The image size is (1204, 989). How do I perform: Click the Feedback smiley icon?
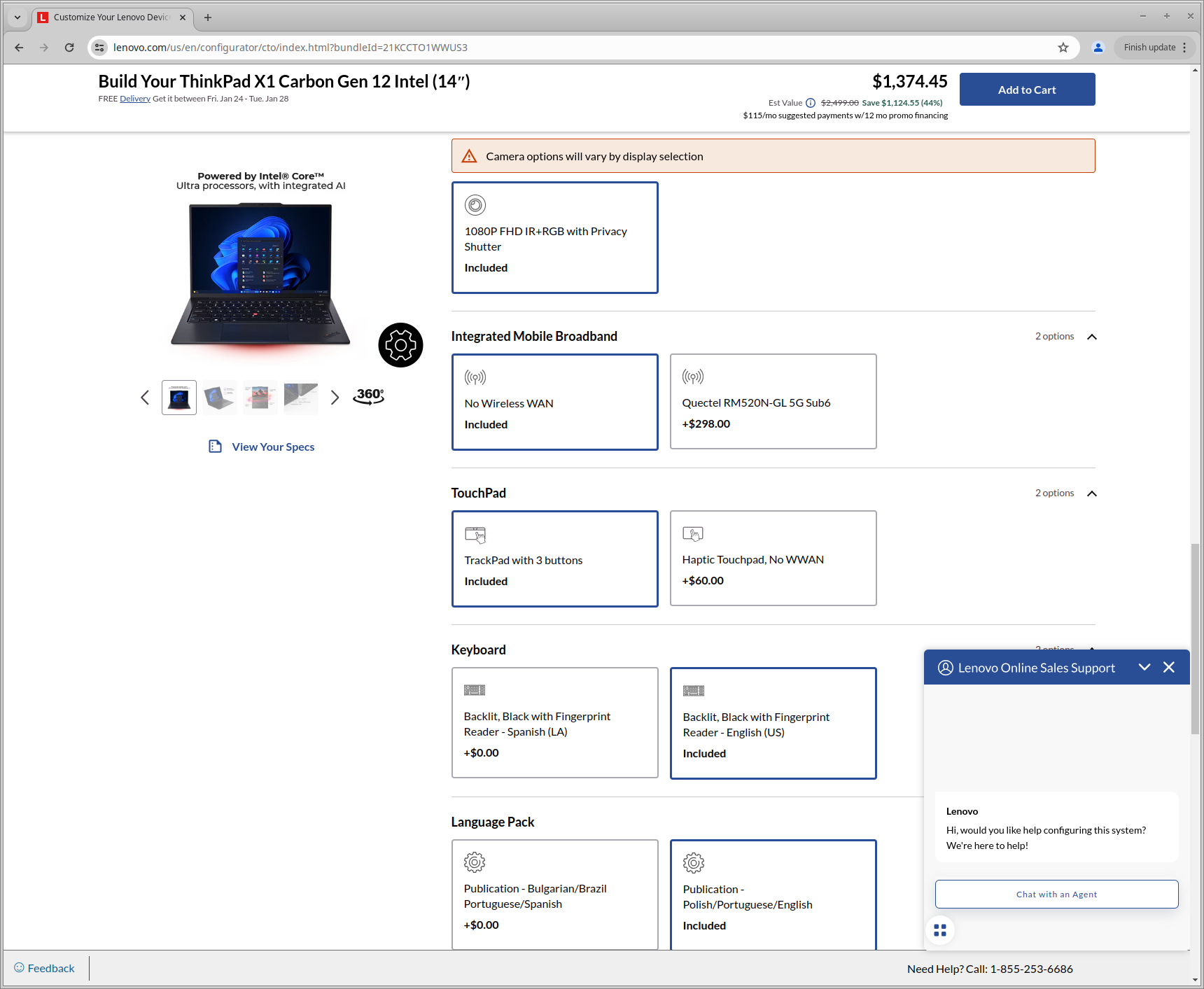pyautogui.click(x=19, y=968)
